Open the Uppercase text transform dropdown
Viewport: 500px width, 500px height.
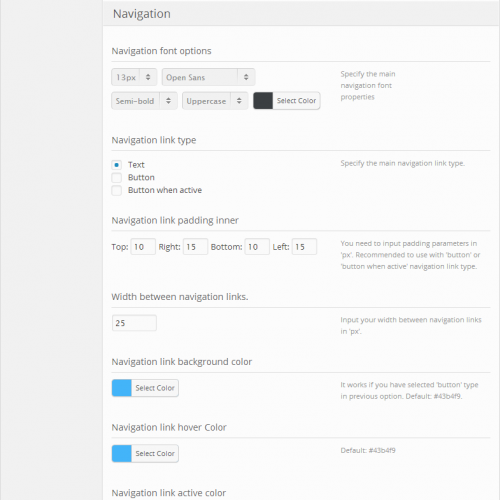[215, 101]
